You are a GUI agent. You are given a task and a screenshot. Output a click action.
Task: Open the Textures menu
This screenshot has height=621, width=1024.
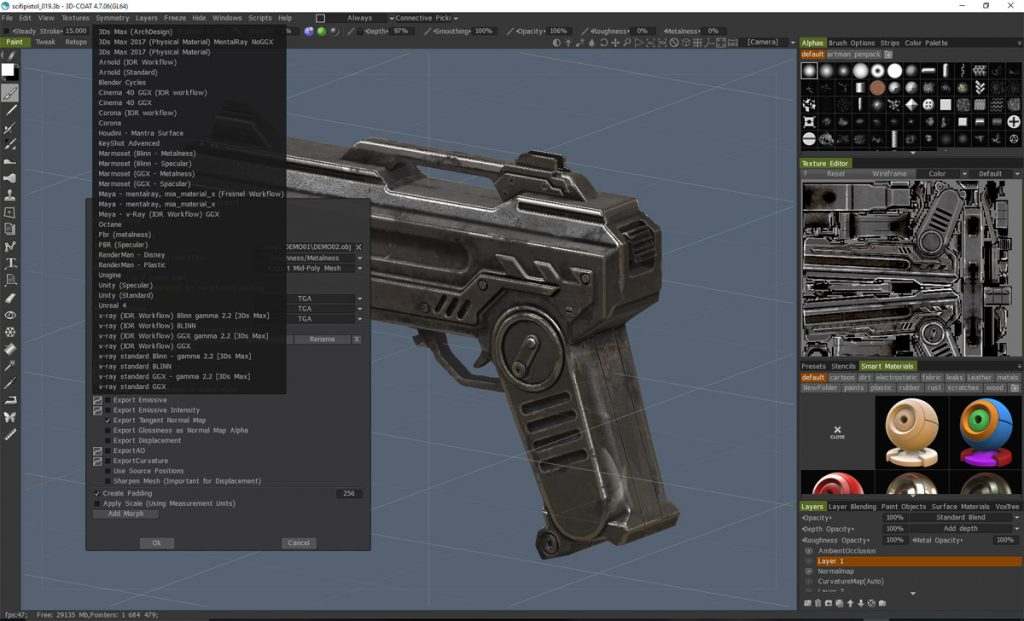pos(75,18)
